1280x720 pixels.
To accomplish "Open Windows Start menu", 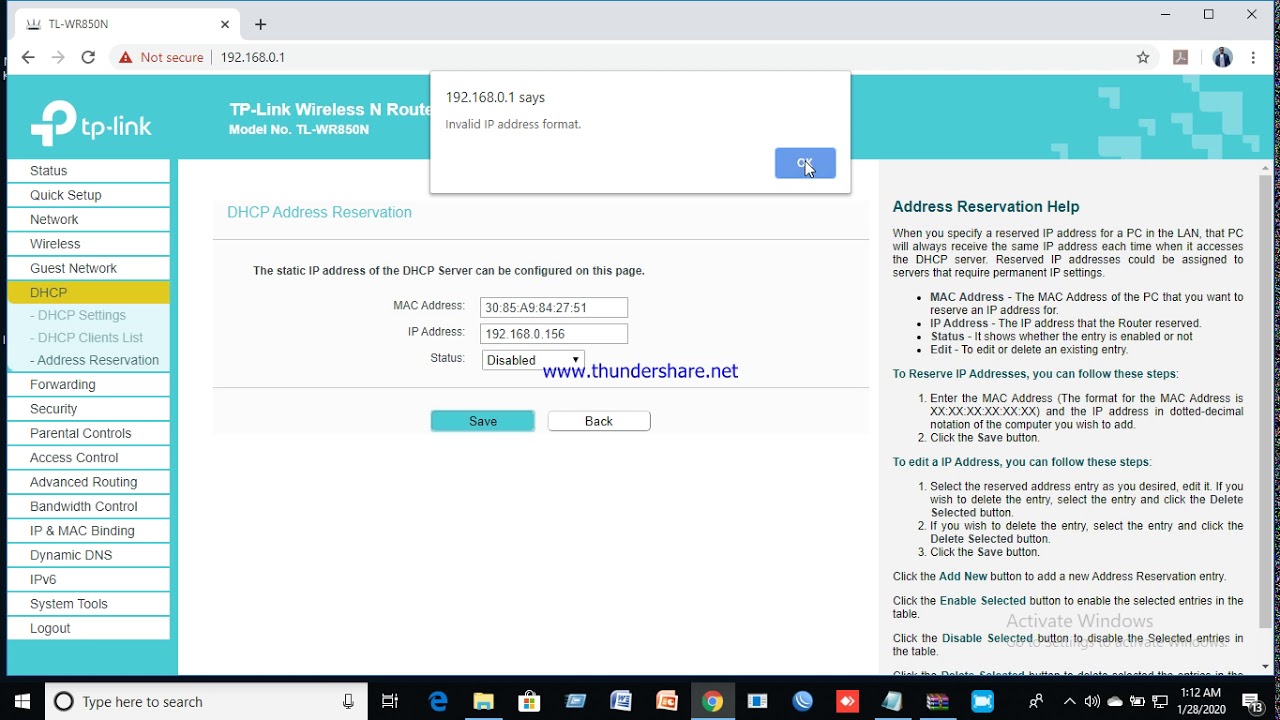I will tap(23, 701).
